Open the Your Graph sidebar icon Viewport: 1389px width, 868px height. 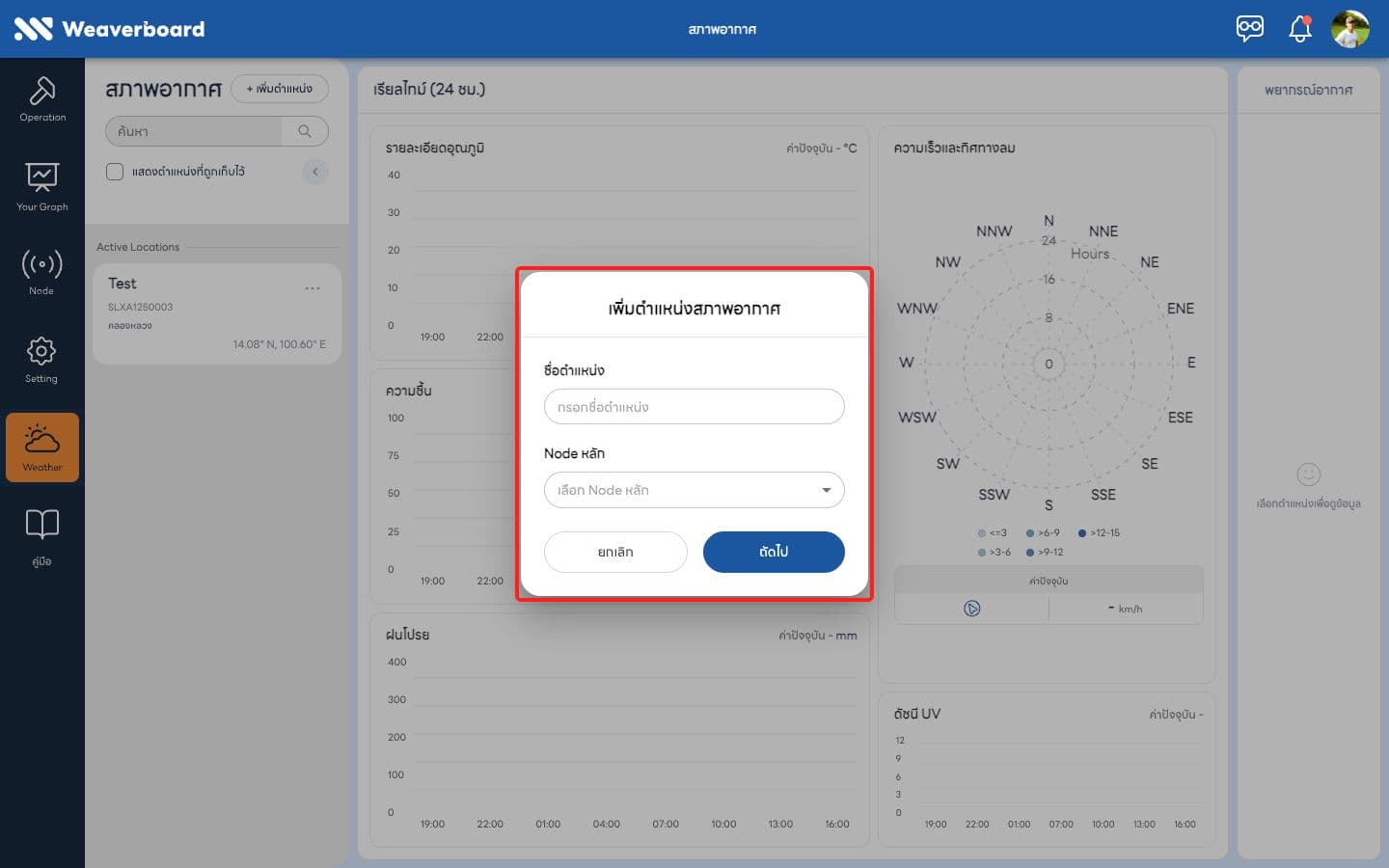42,186
